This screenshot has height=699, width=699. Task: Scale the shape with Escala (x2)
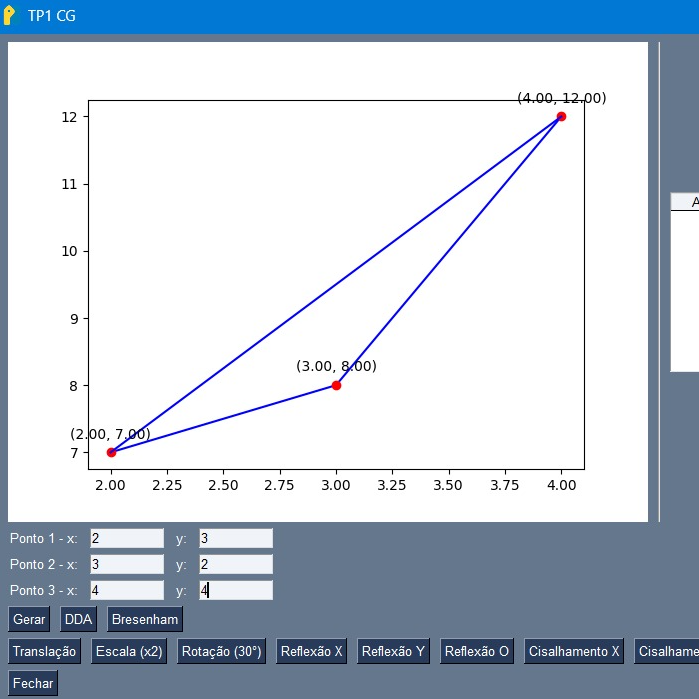pyautogui.click(x=129, y=651)
